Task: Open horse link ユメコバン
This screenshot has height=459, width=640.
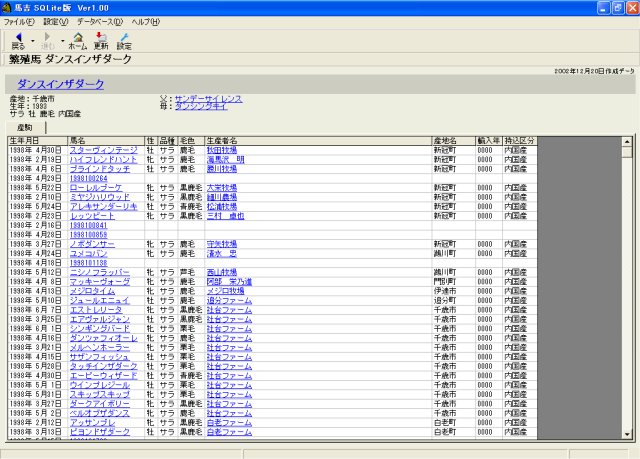Action: [x=89, y=253]
